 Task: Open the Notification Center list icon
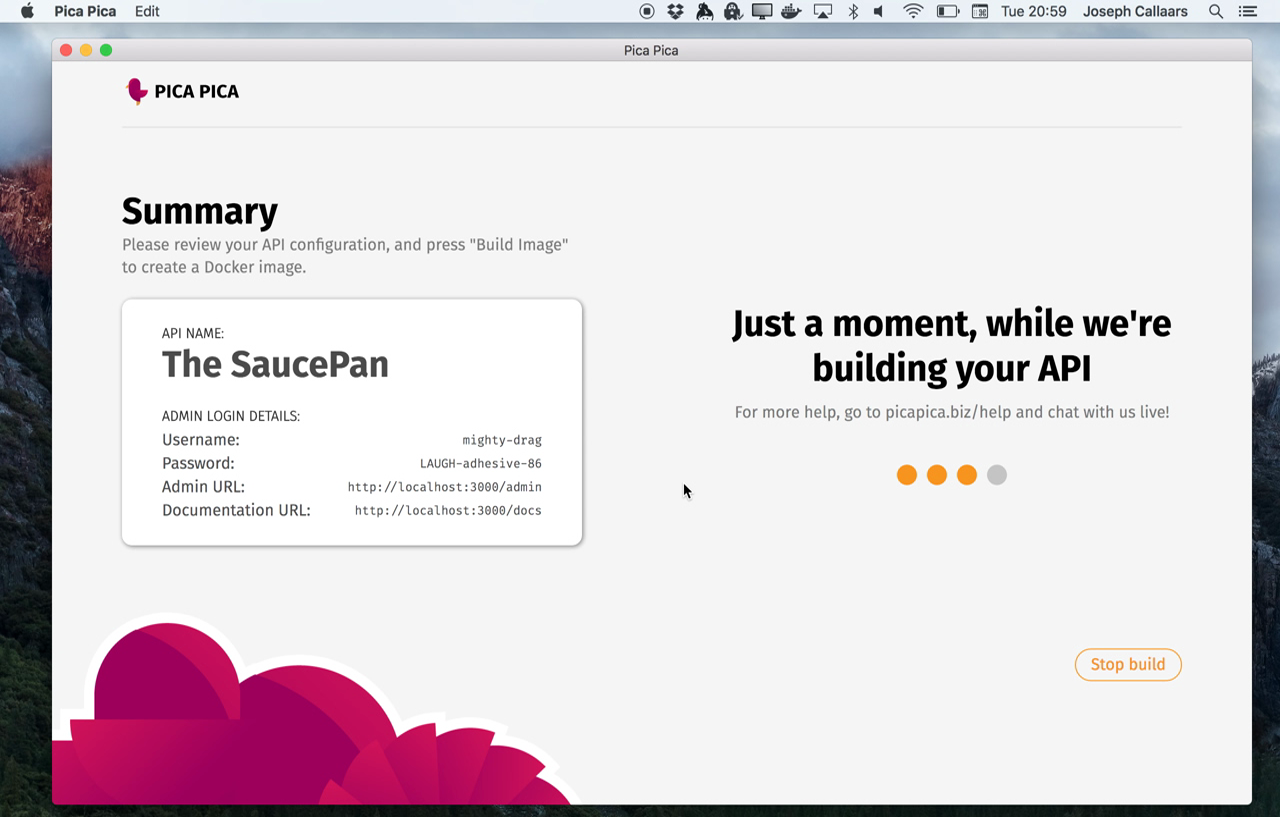(1247, 12)
